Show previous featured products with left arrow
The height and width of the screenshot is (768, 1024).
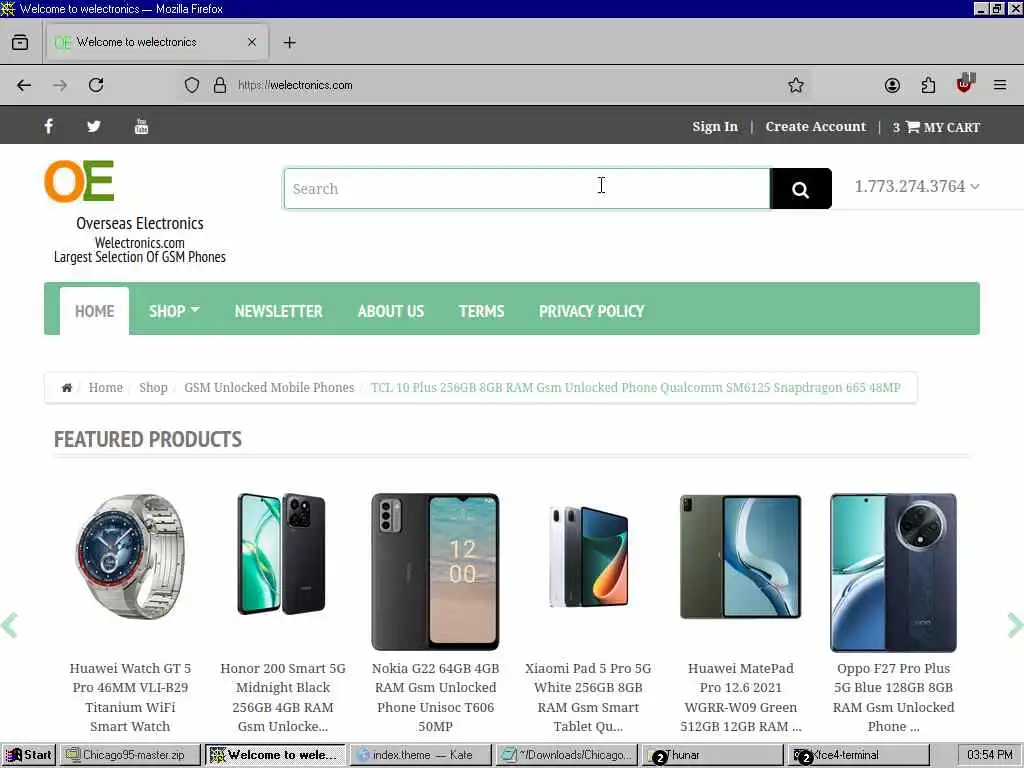point(9,626)
